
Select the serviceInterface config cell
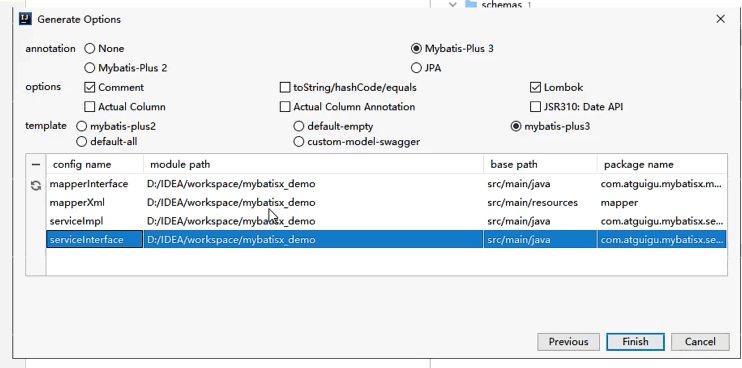click(x=95, y=239)
